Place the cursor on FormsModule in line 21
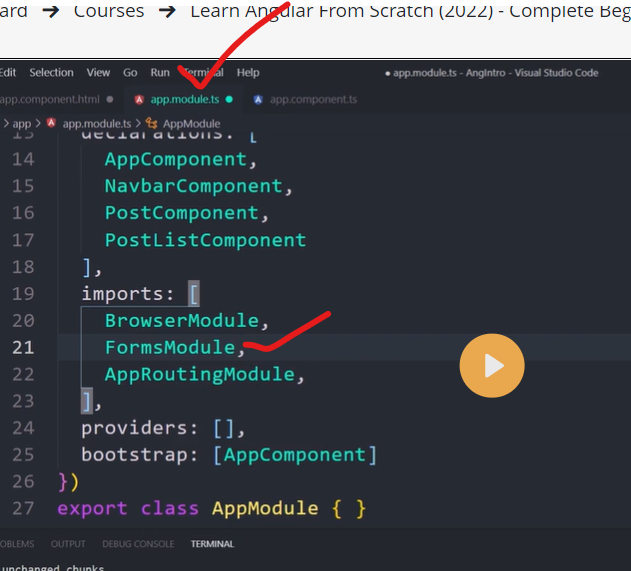Screen dimensions: 631x571 point(170,348)
